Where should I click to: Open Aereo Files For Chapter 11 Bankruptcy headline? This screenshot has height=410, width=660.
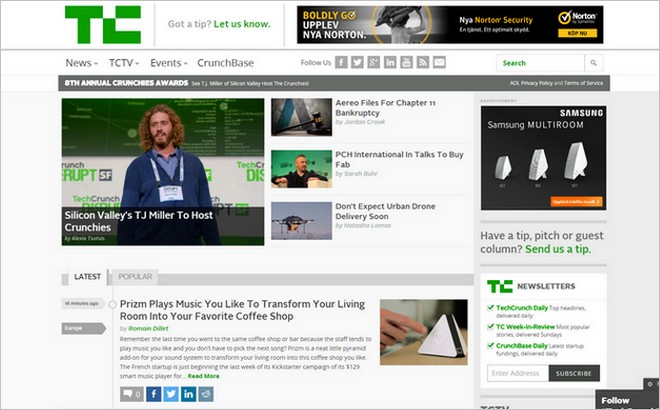coord(385,108)
